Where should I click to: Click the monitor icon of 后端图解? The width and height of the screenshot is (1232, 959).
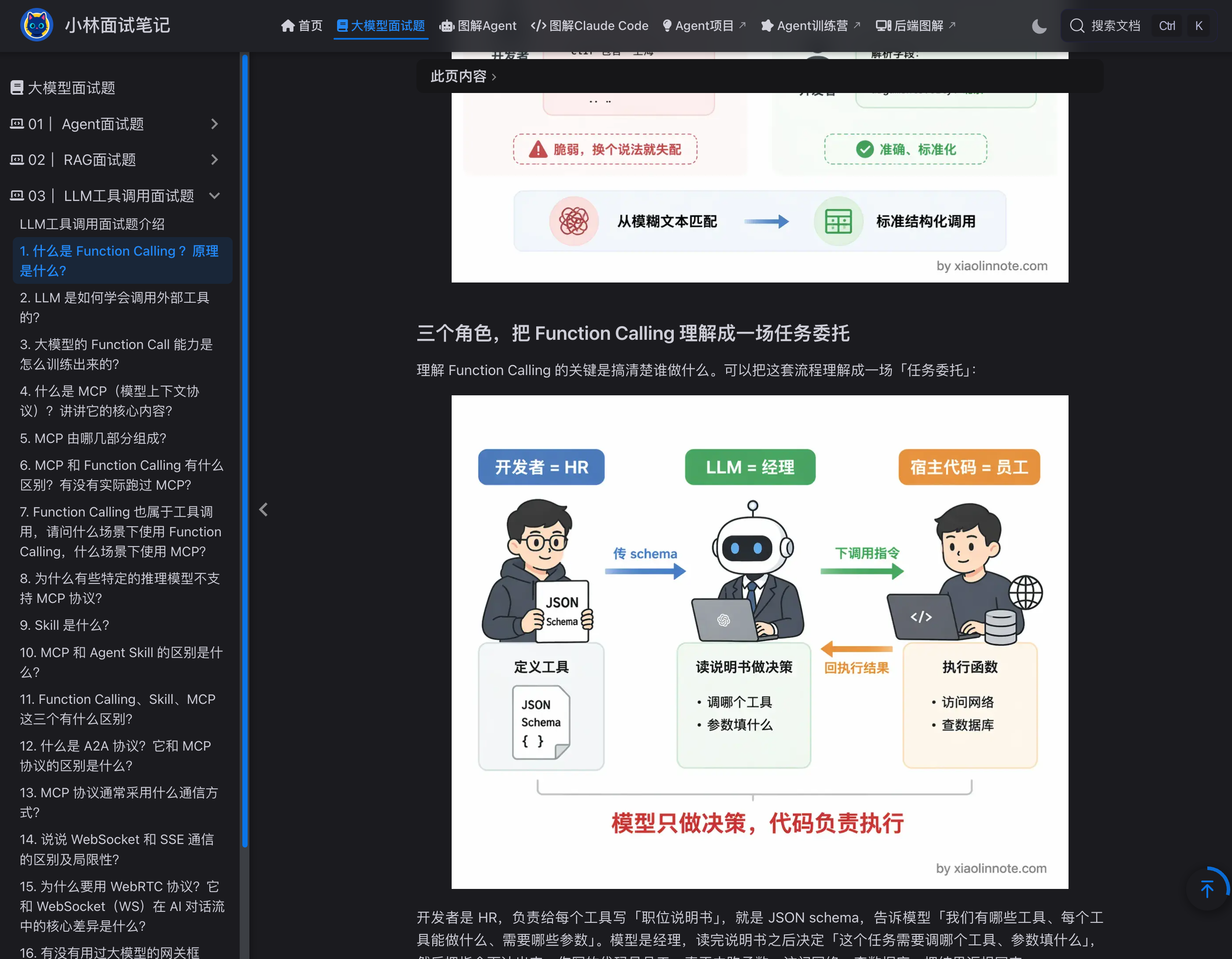(883, 26)
